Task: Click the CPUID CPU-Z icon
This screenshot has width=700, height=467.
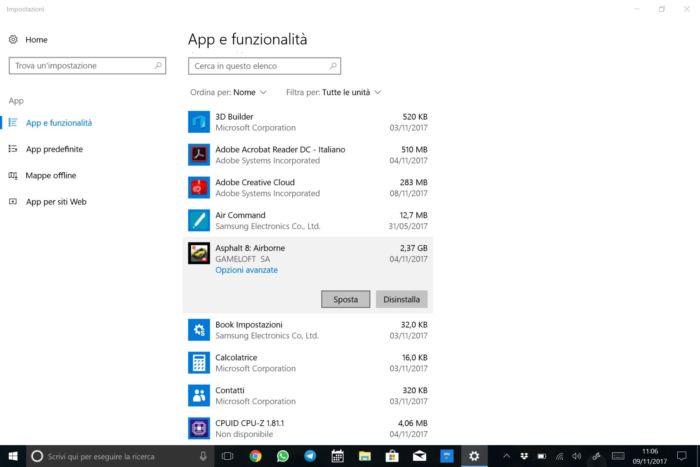Action: tap(199, 428)
